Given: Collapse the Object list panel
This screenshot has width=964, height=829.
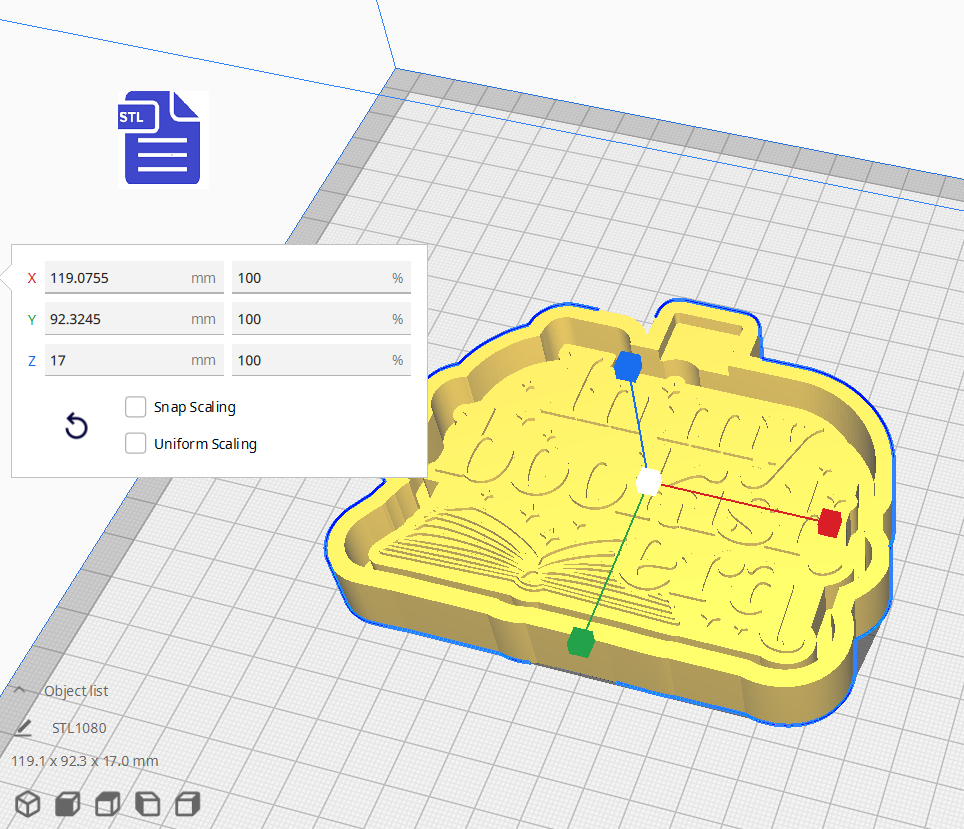Looking at the screenshot, I should [x=20, y=690].
